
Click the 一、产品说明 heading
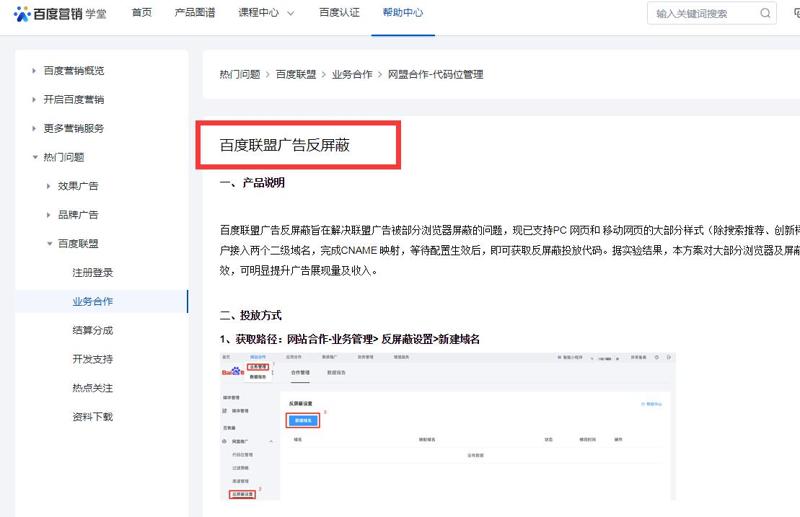pyautogui.click(x=252, y=183)
